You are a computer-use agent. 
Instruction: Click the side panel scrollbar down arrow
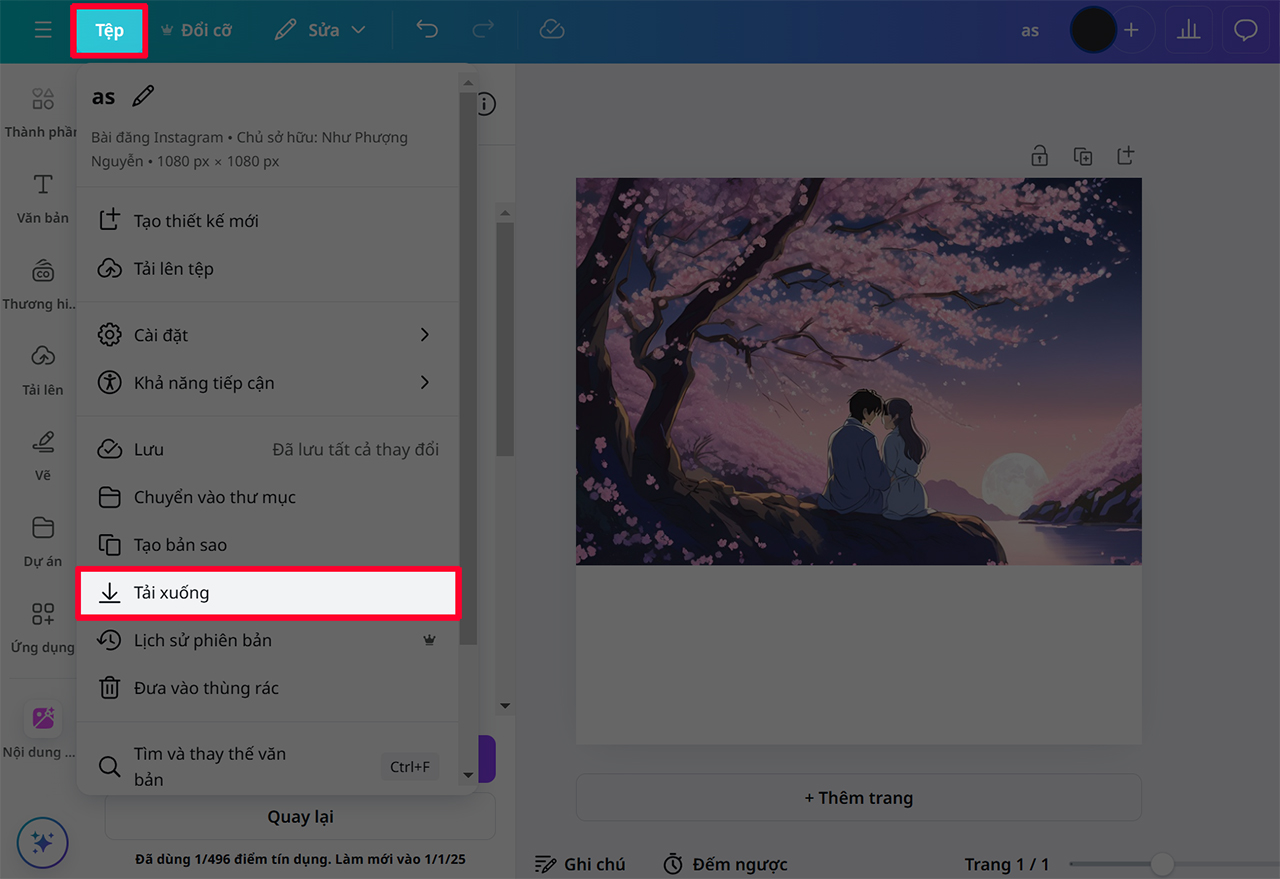505,706
